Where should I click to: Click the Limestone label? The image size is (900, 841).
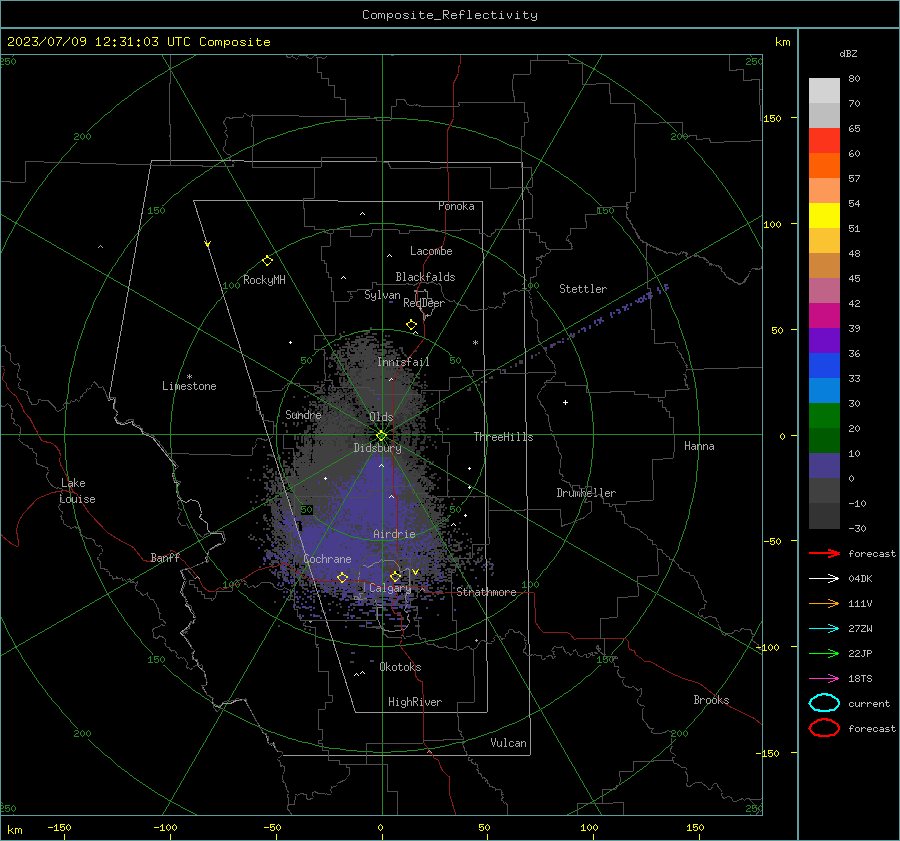pyautogui.click(x=189, y=386)
